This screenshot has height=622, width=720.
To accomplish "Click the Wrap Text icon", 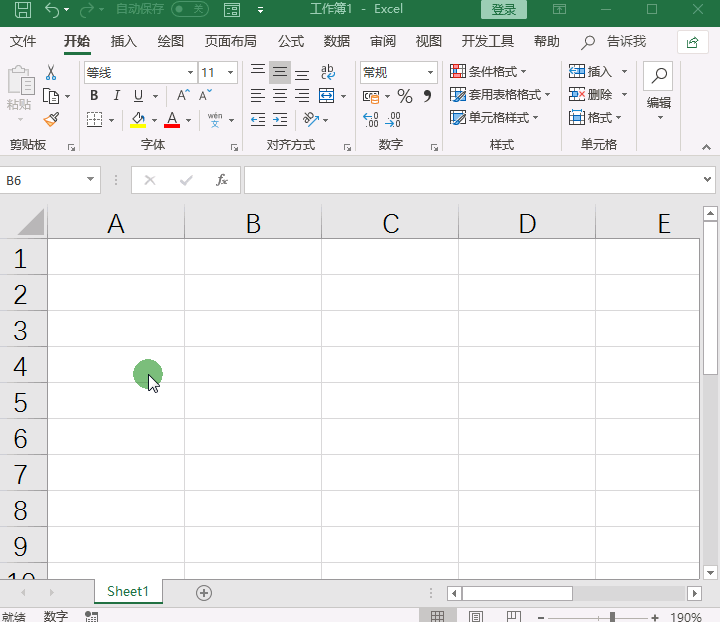I will click(327, 73).
